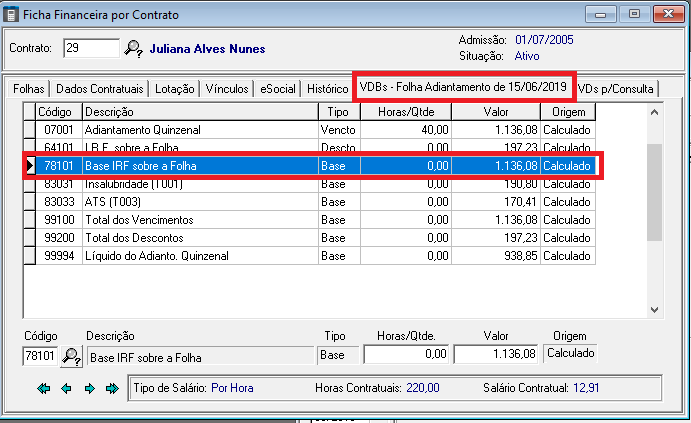Click the next record arrow

pyautogui.click(x=89, y=388)
